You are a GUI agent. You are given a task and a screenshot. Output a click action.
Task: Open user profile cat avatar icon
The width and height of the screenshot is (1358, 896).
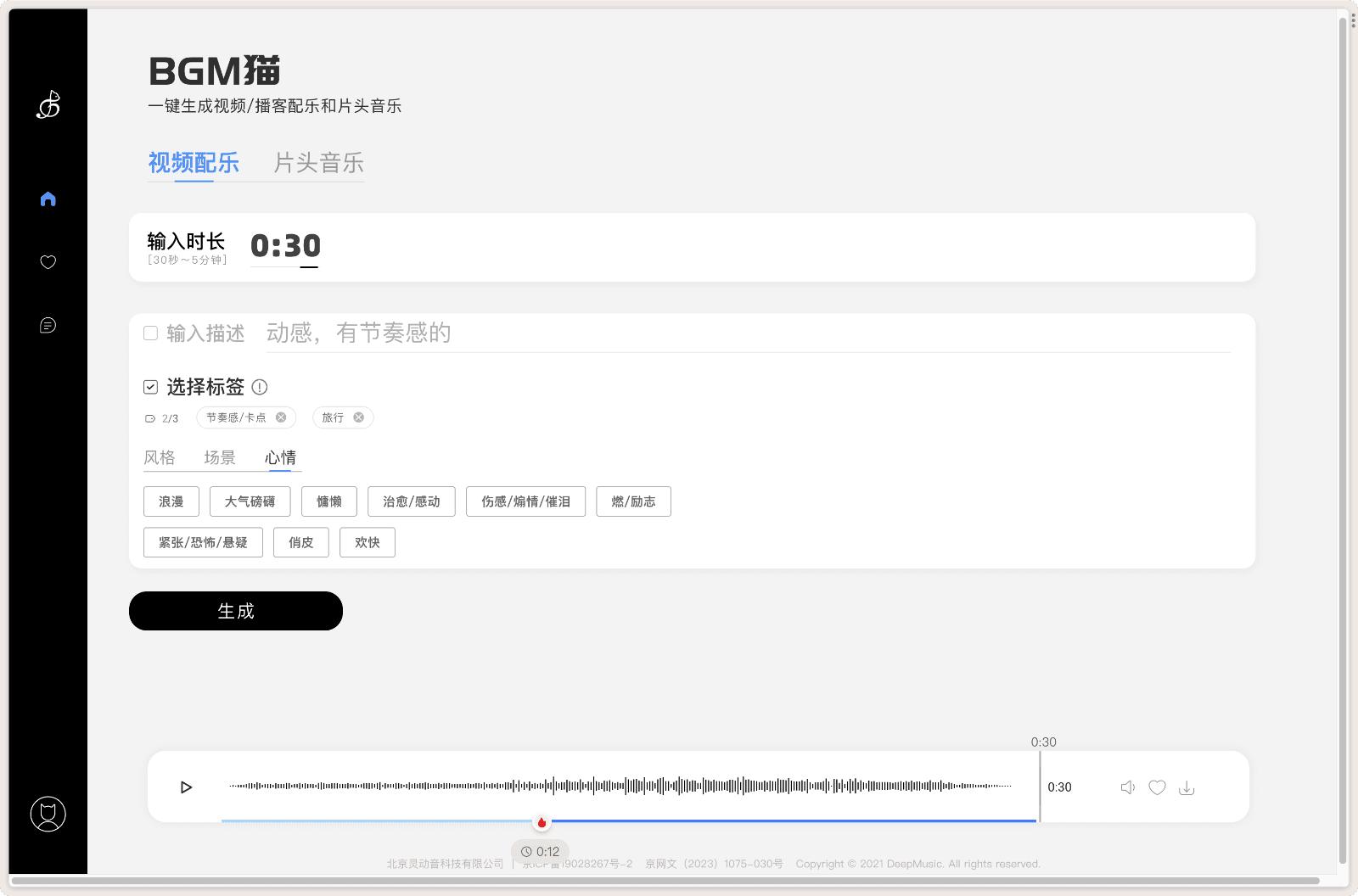(x=48, y=814)
